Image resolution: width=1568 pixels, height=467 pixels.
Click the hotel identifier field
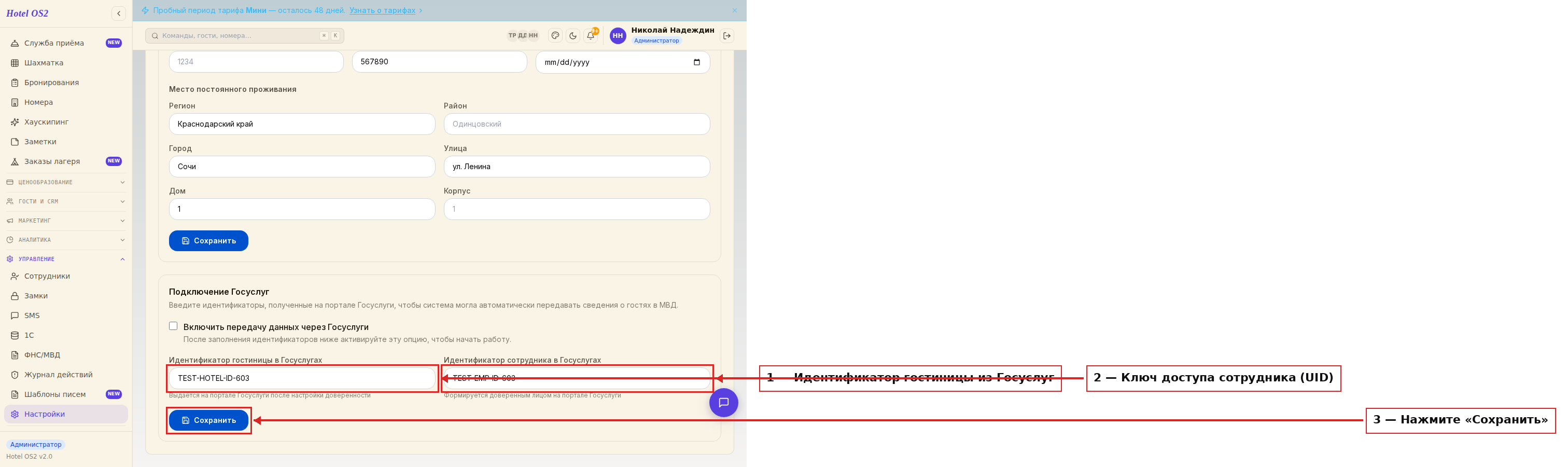pos(302,378)
